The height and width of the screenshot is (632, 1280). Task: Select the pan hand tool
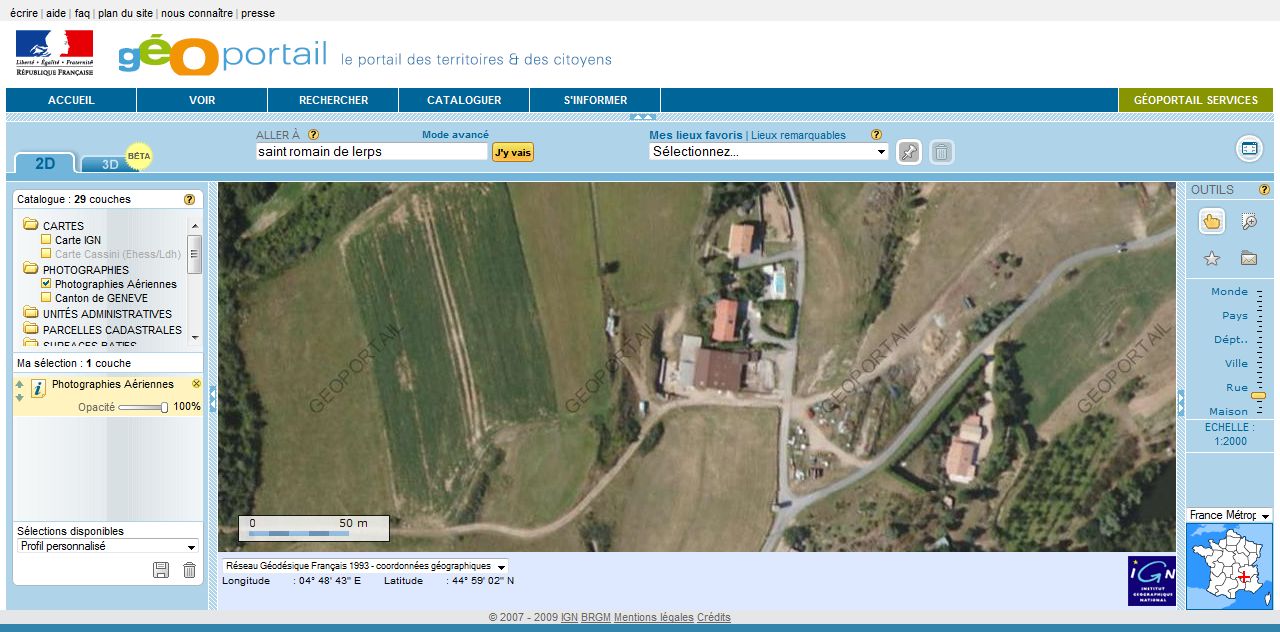[1212, 222]
